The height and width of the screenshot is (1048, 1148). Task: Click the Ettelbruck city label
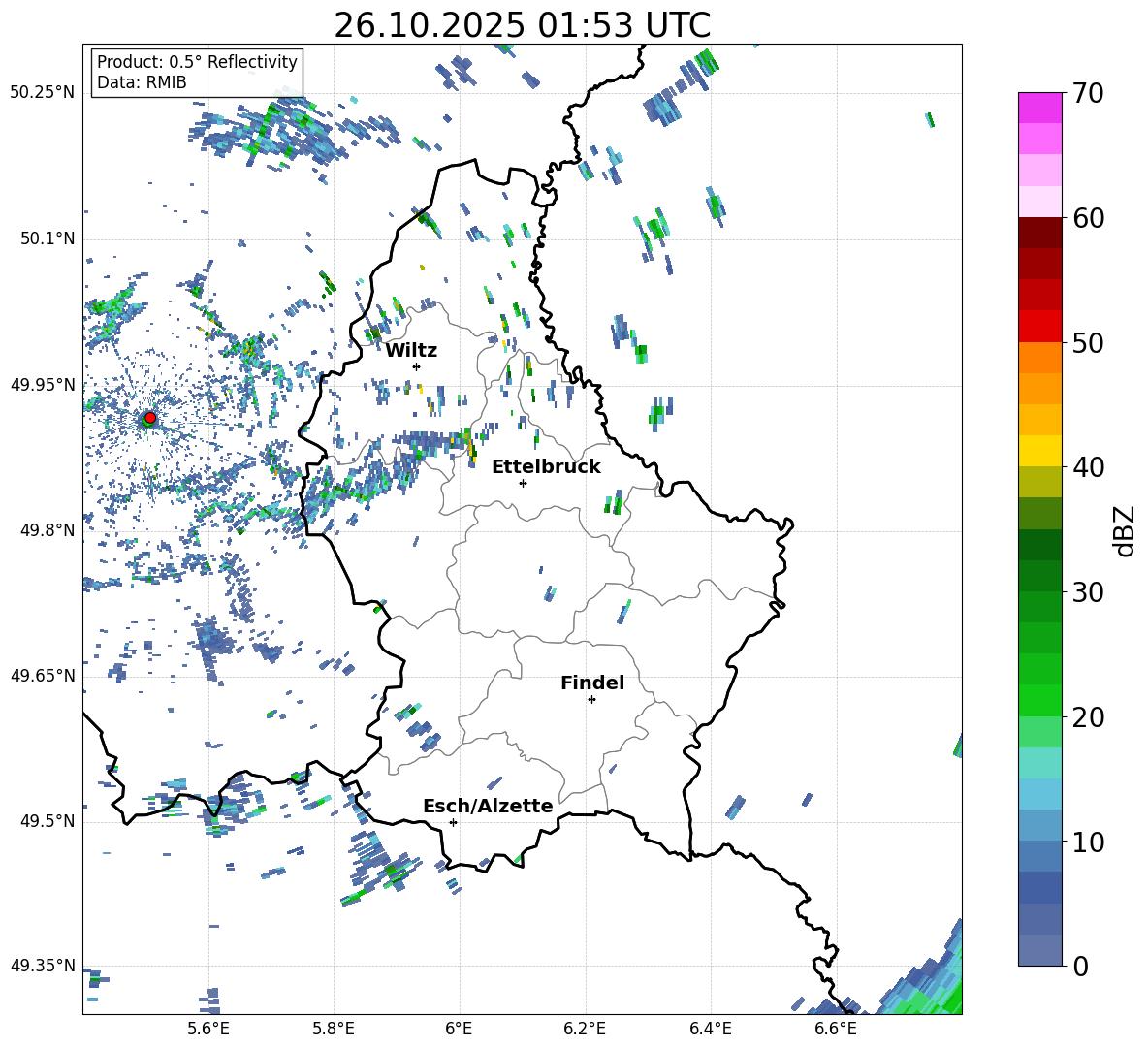click(x=546, y=467)
